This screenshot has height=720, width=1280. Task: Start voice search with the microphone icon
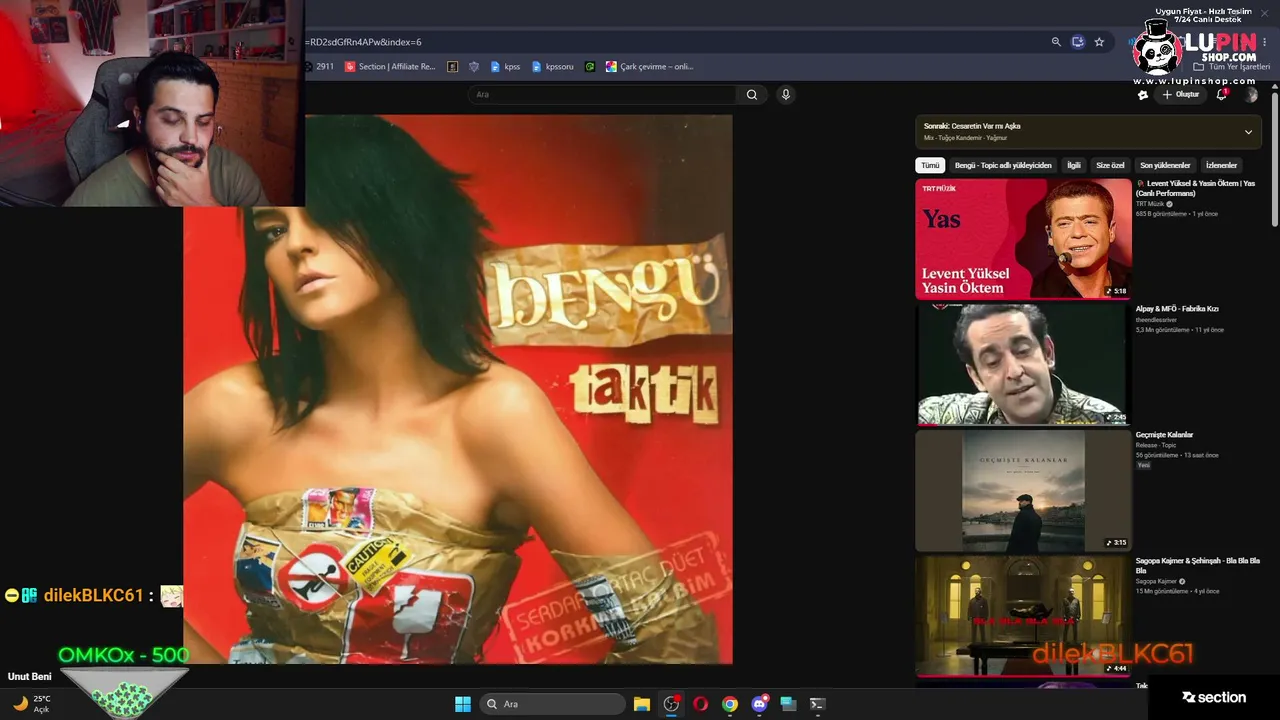786,94
